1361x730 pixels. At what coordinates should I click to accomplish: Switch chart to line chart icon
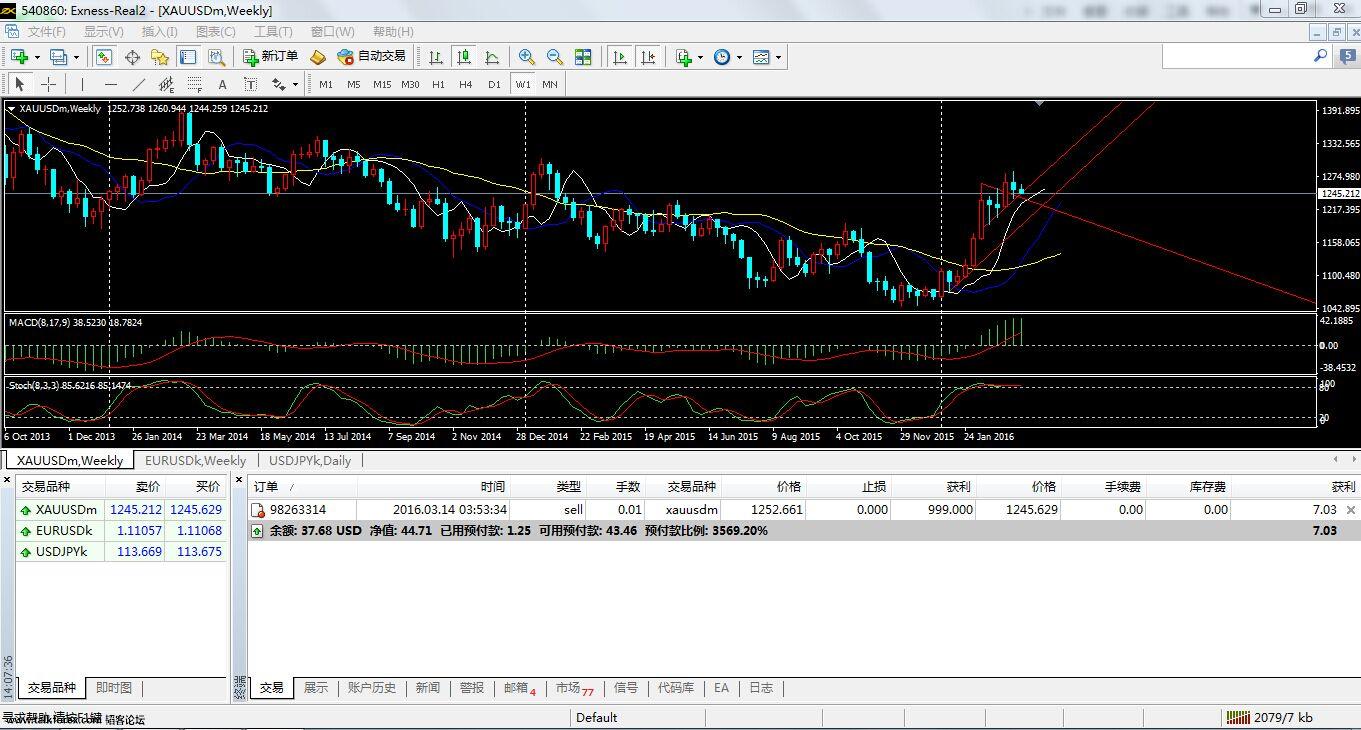pos(492,57)
